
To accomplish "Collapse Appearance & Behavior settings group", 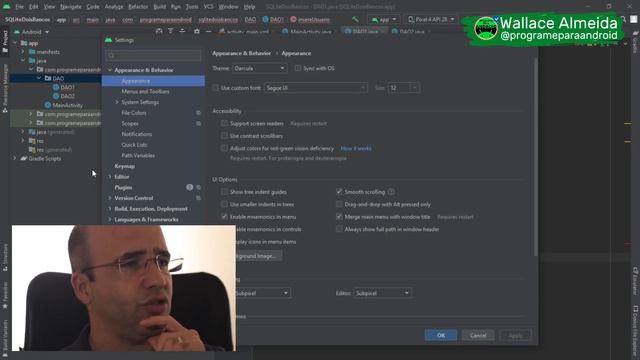I will tap(110, 70).
